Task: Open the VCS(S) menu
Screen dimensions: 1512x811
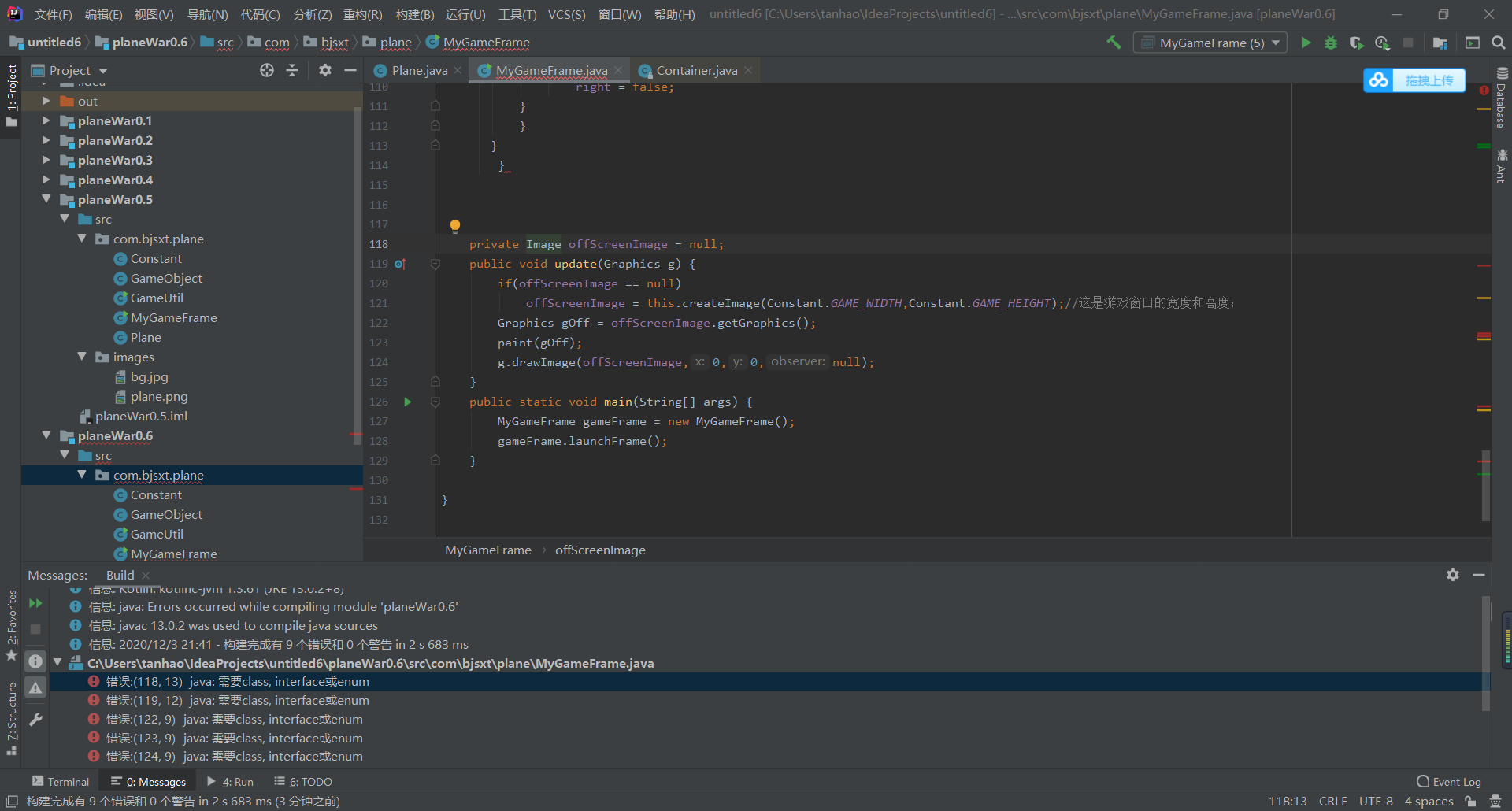Action: pos(566,14)
